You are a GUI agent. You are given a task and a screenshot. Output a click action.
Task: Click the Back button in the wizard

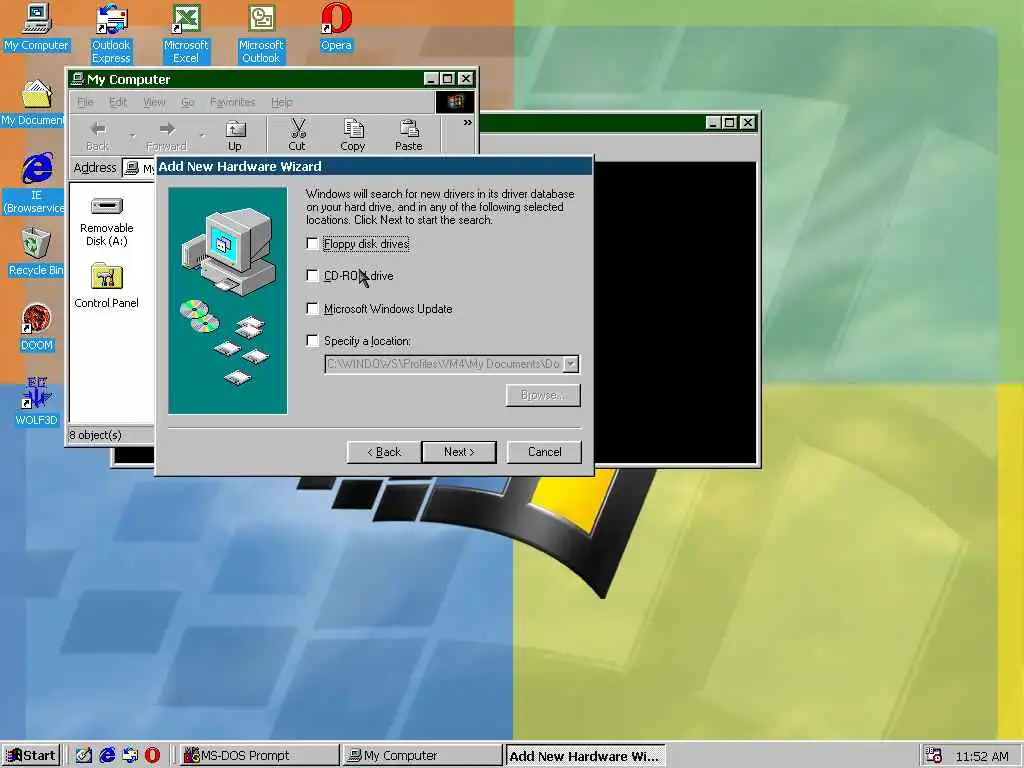[384, 452]
